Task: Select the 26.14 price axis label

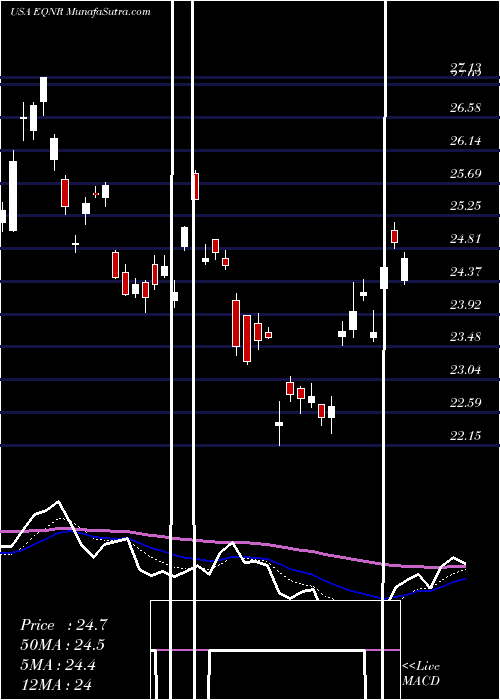Action: click(465, 141)
